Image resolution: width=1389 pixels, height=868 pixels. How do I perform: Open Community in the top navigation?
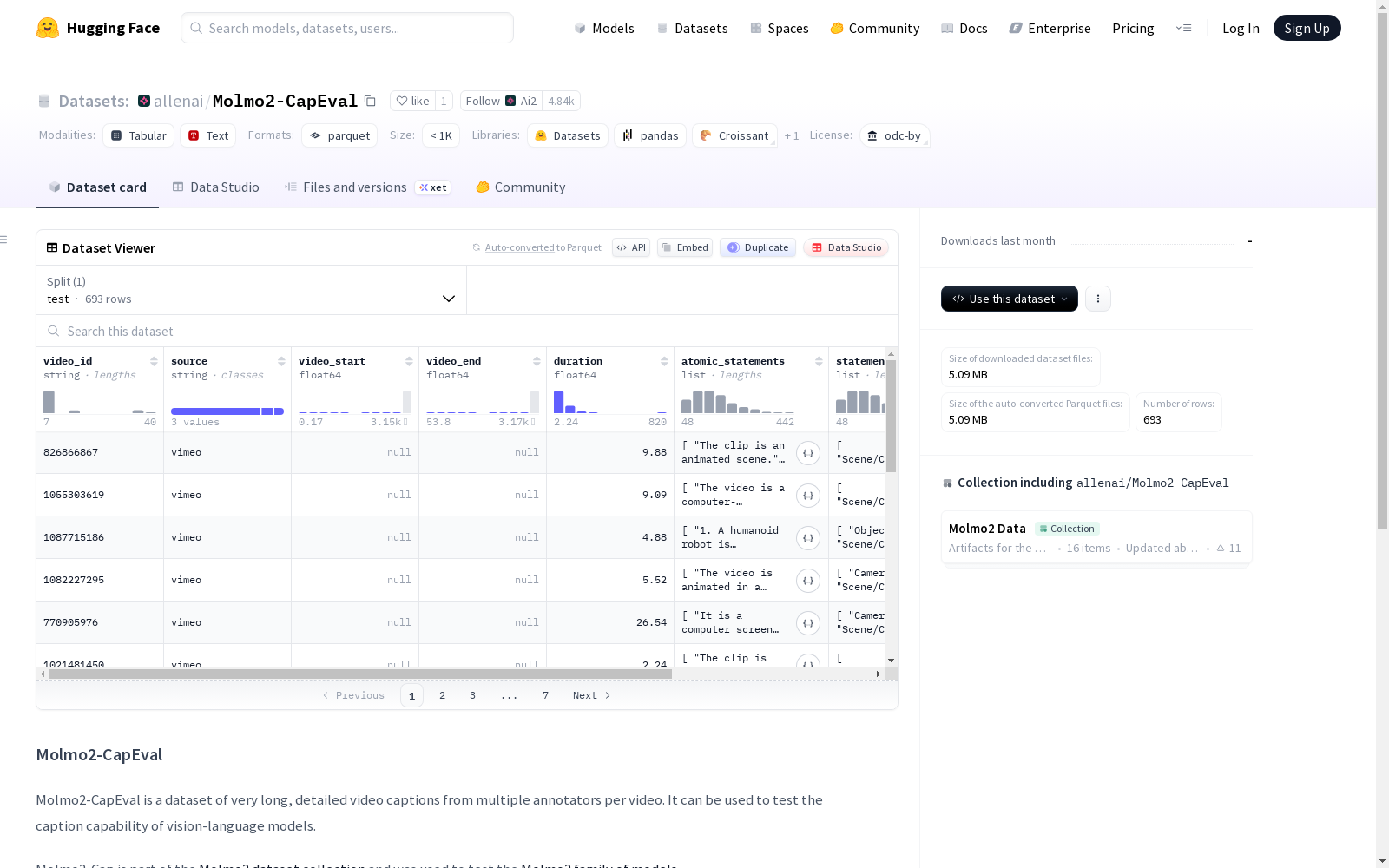click(x=875, y=28)
